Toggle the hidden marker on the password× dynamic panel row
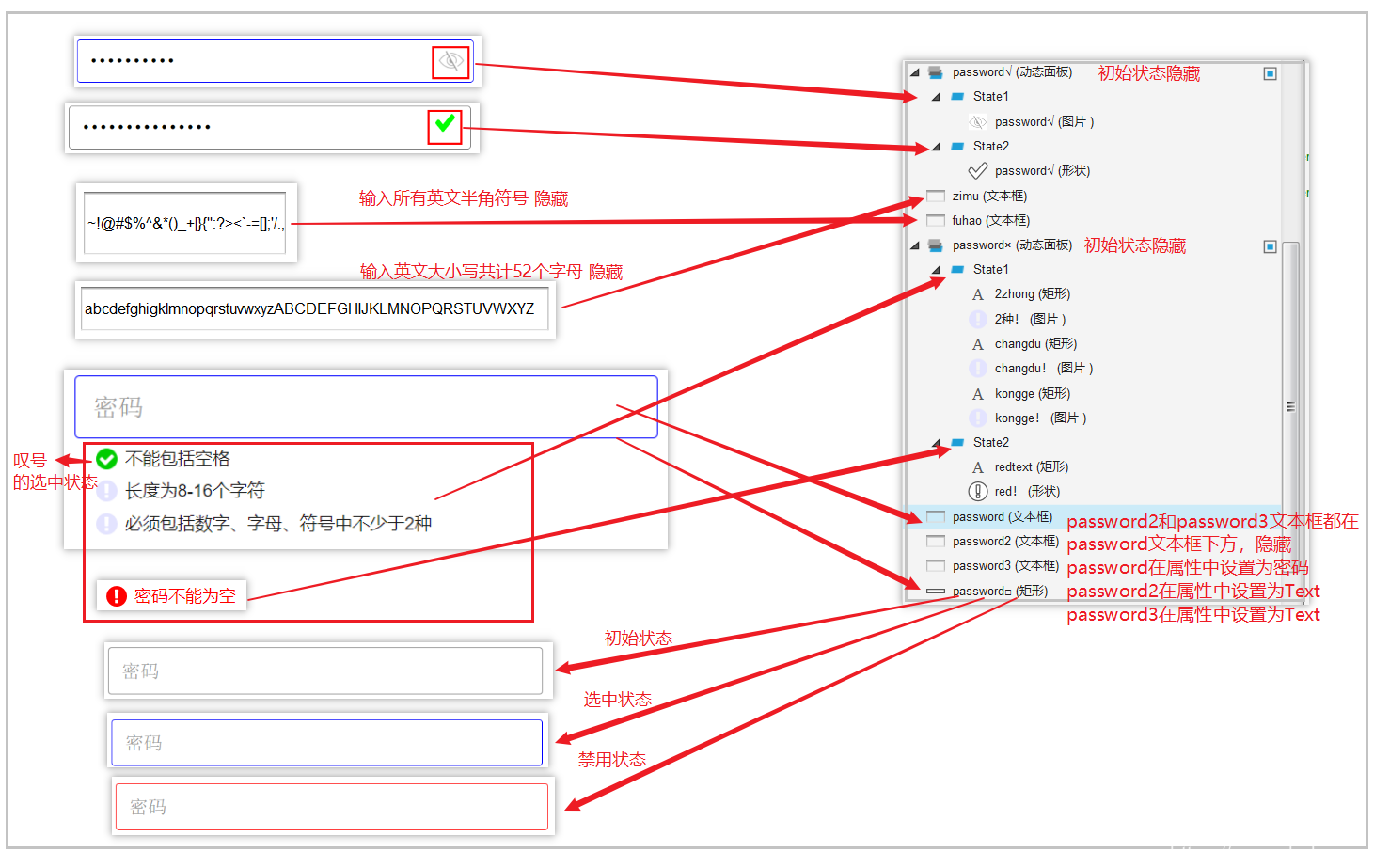The image size is (1374, 868). [x=1270, y=246]
